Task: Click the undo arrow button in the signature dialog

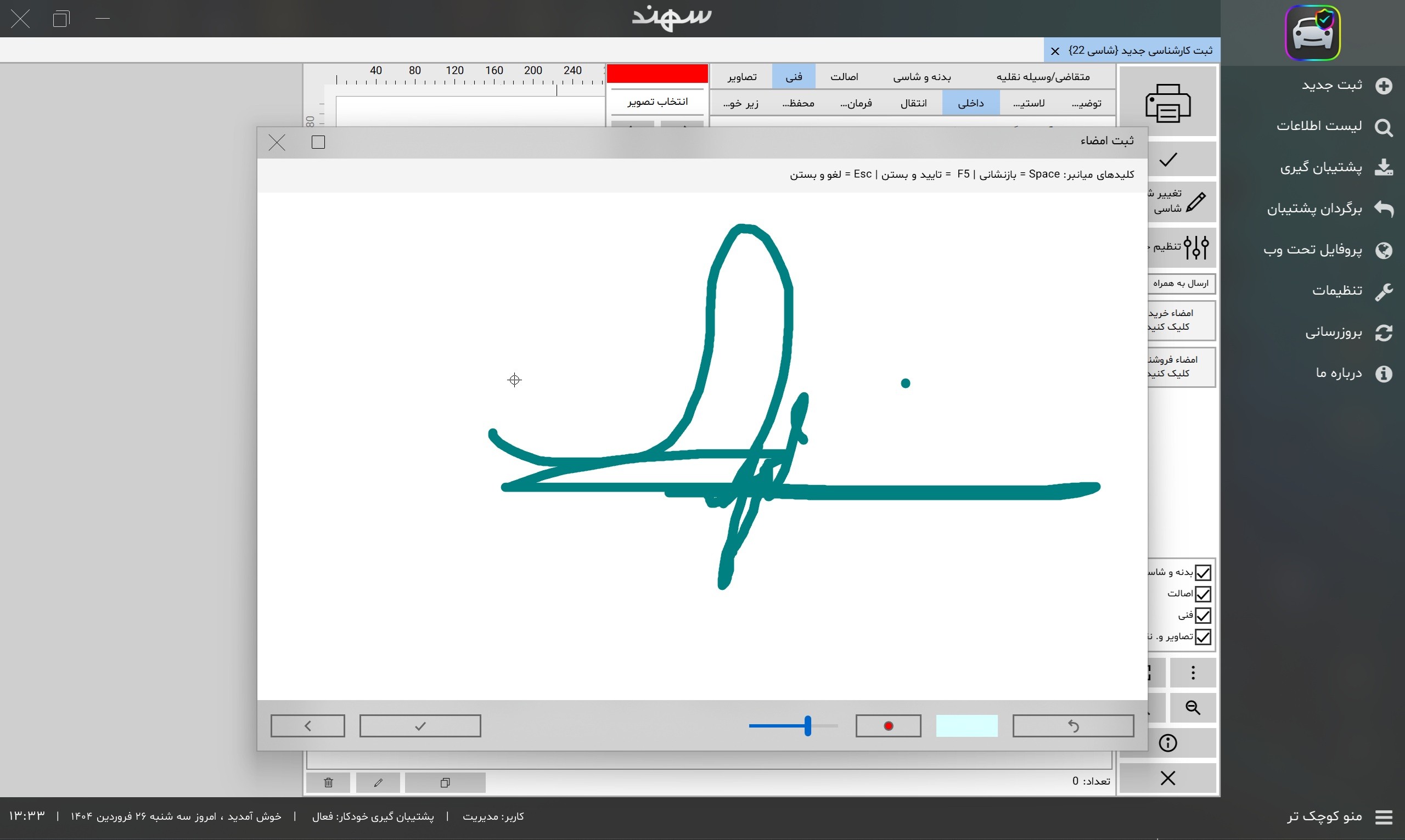Action: [1073, 726]
